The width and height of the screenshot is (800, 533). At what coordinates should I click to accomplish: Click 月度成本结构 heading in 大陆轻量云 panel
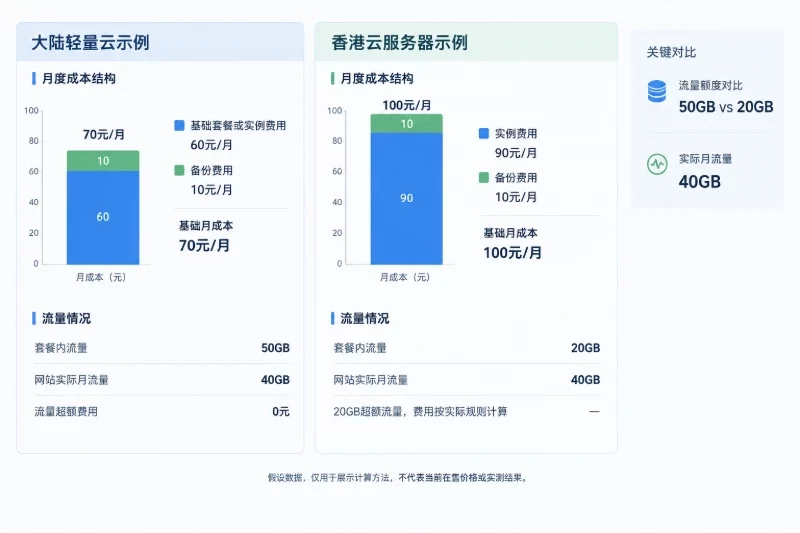point(79,79)
